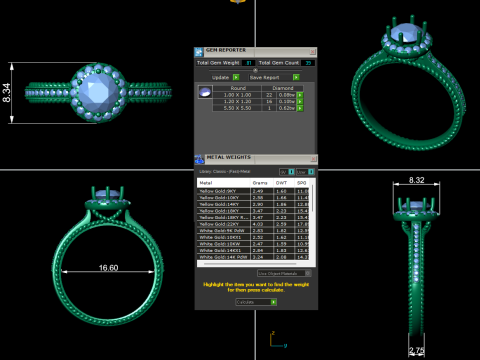Click the green Save Report arrow
This screenshot has width=480, height=360.
click(x=296, y=77)
